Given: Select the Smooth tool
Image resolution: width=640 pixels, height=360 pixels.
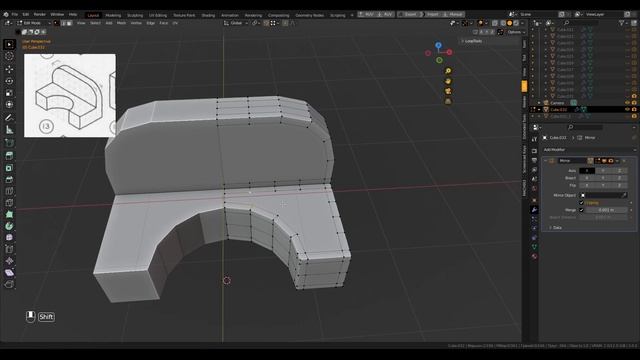Looking at the screenshot, I should pos(9,237).
